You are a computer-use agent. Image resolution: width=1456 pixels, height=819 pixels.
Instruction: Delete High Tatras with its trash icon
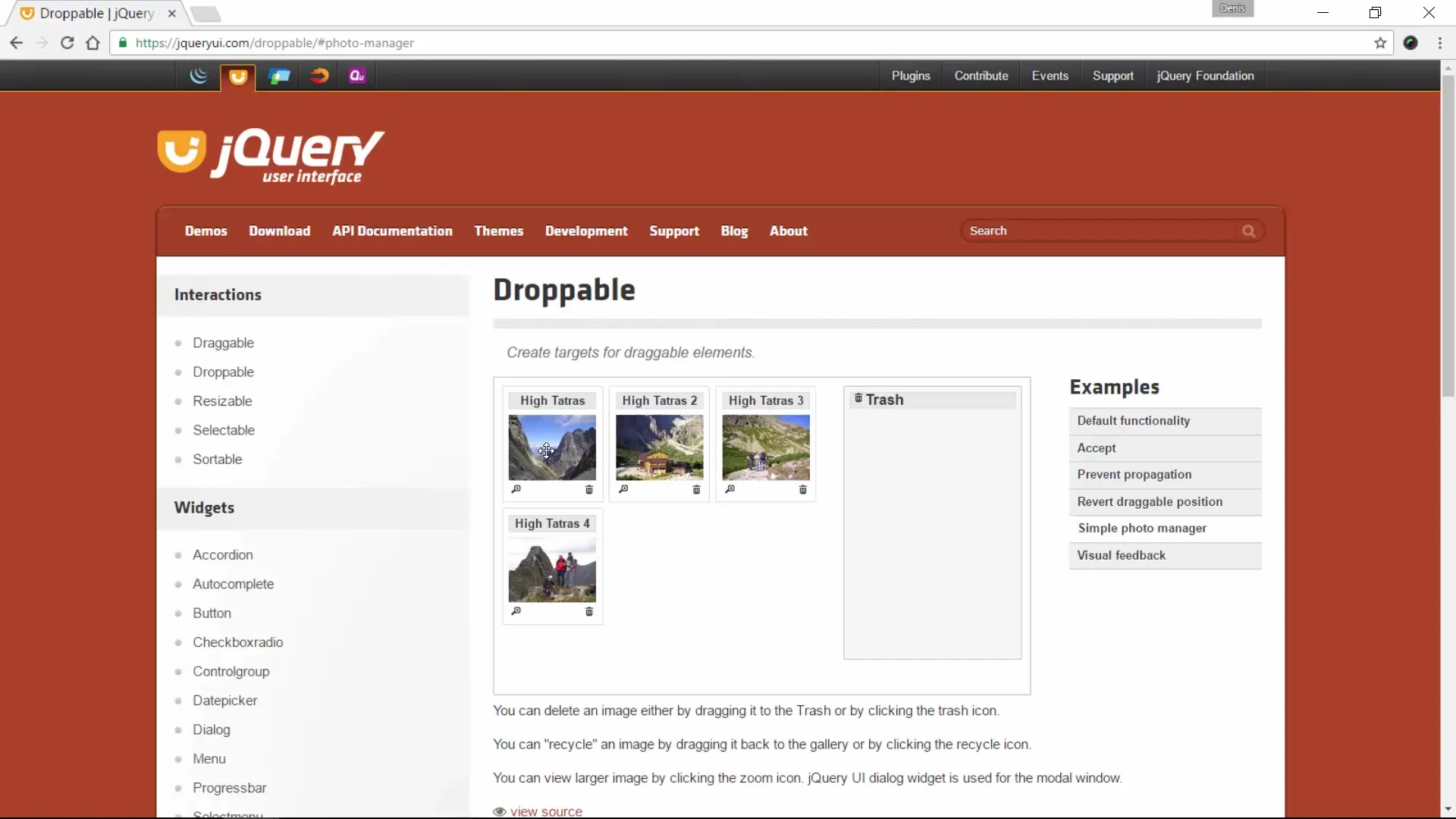click(x=589, y=489)
